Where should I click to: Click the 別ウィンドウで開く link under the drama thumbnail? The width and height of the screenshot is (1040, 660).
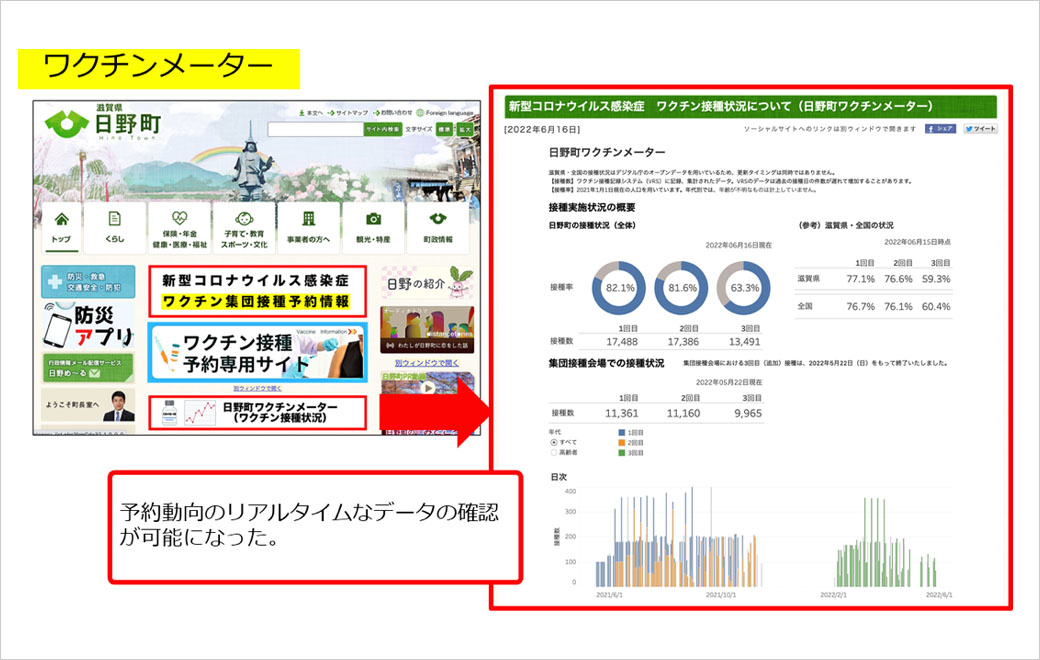(x=427, y=363)
